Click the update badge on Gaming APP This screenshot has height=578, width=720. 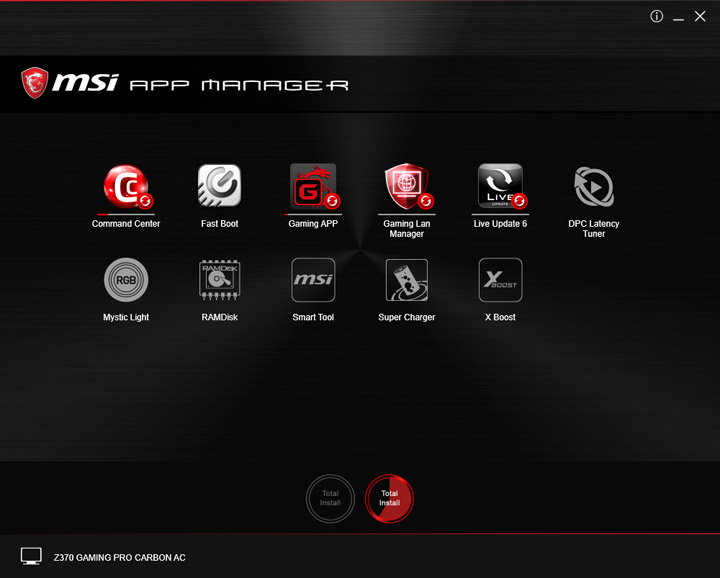332,201
